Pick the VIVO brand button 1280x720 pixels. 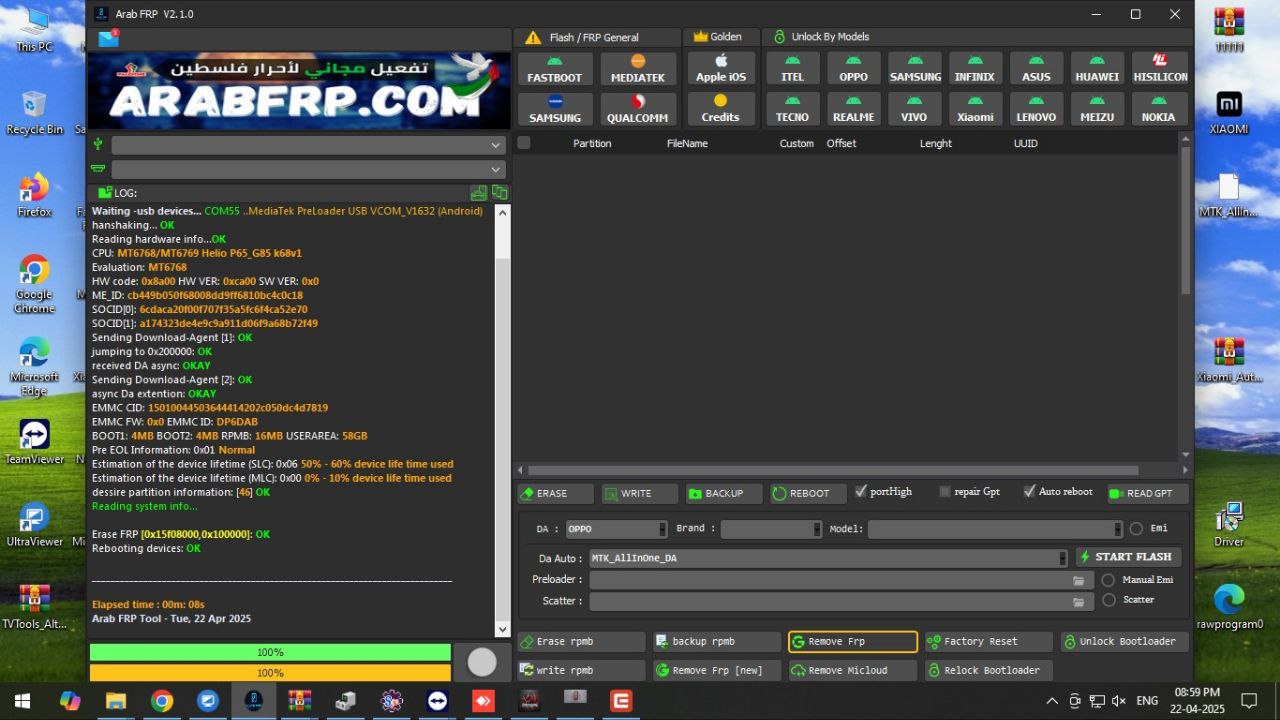click(914, 109)
